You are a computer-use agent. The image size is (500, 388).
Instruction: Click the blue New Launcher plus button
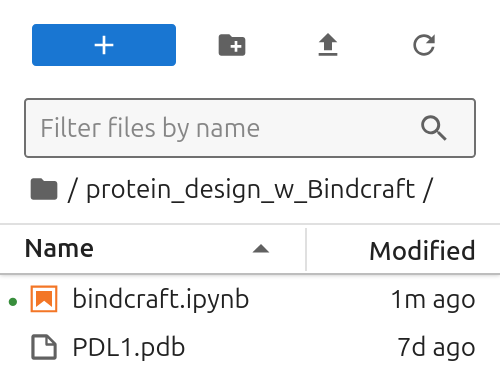pyautogui.click(x=104, y=45)
